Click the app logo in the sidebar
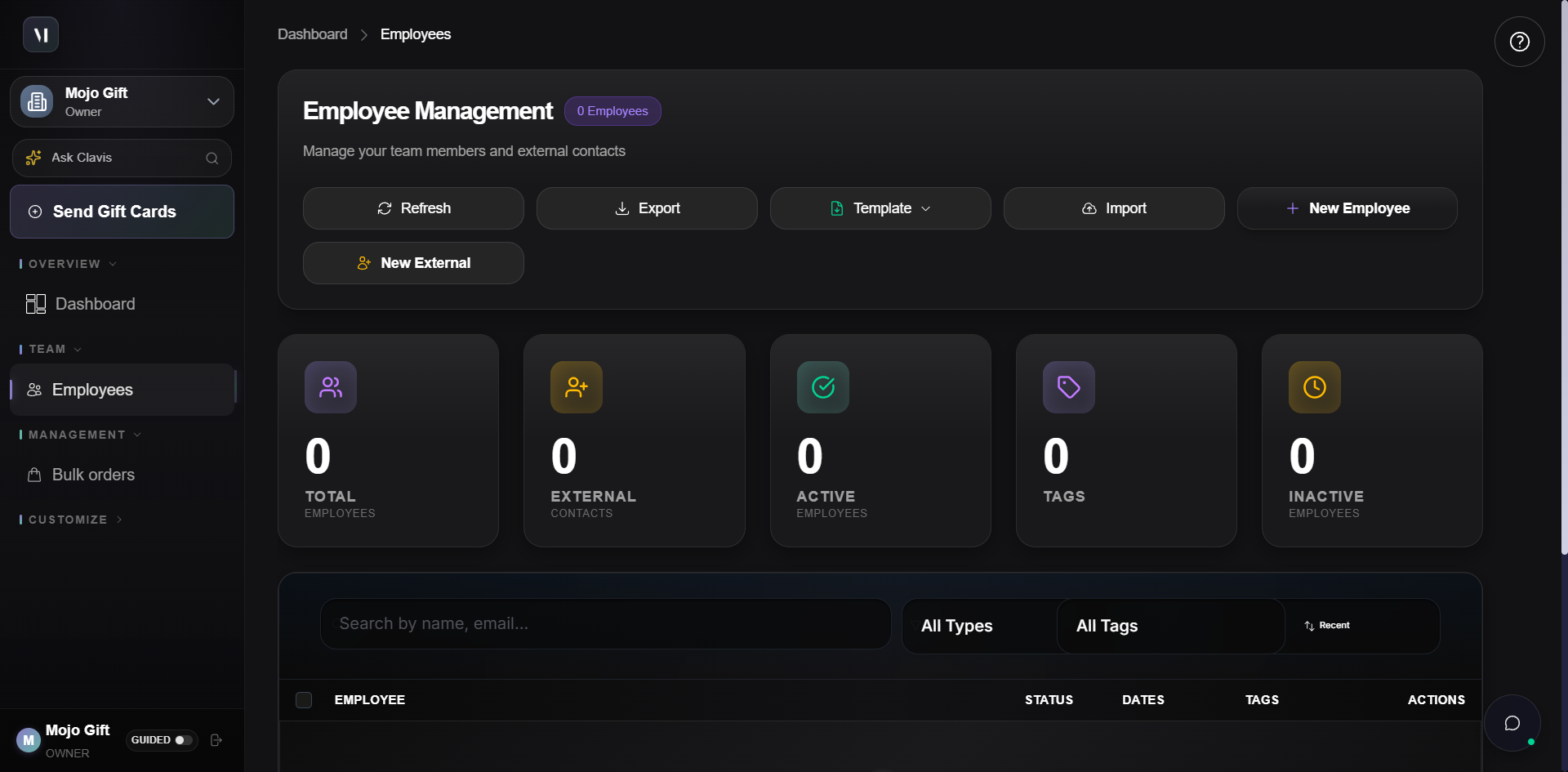The image size is (1568, 772). pyautogui.click(x=41, y=34)
